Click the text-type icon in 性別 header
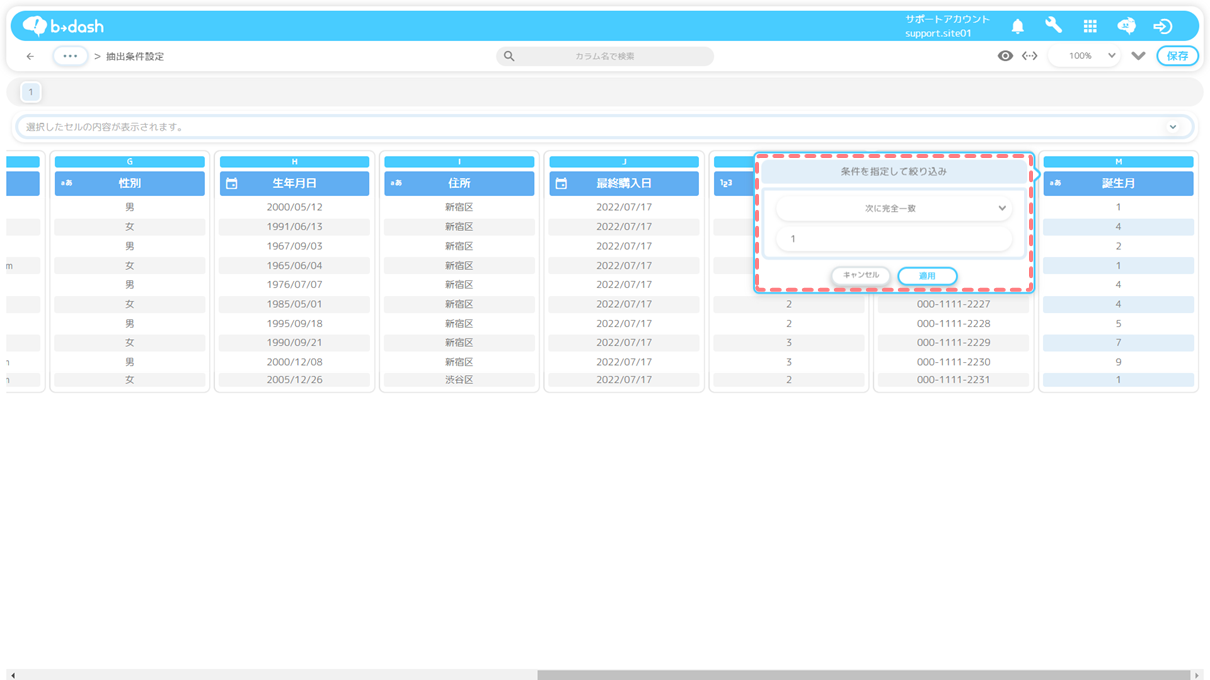The height and width of the screenshot is (680, 1210). (66, 184)
